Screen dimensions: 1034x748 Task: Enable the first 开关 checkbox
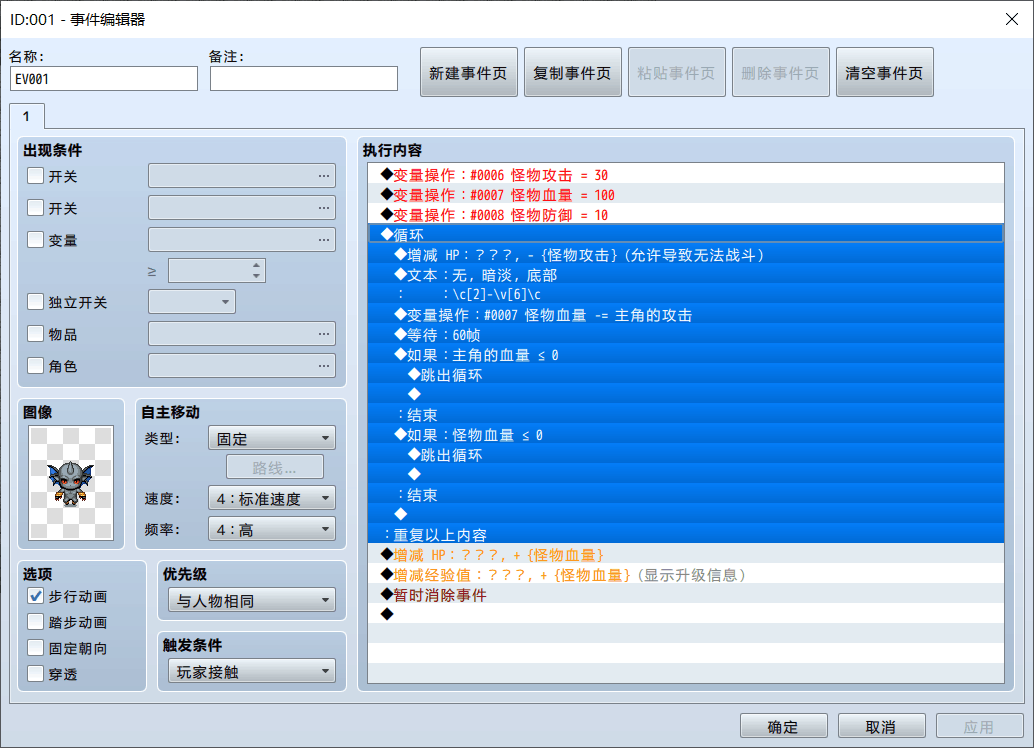click(36, 176)
